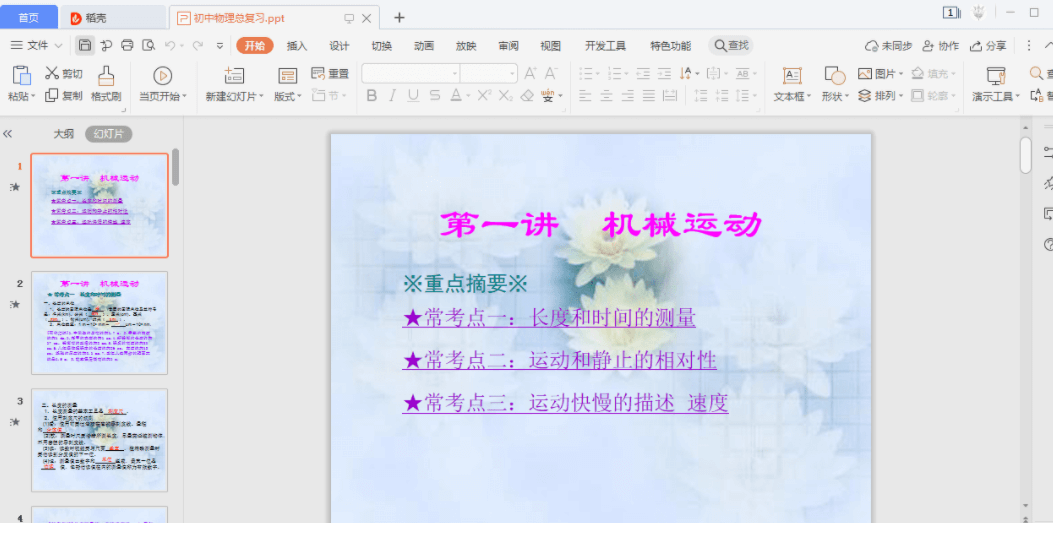Image resolution: width=1053 pixels, height=546 pixels.
Task: Toggle Italic formatting
Action: (392, 95)
